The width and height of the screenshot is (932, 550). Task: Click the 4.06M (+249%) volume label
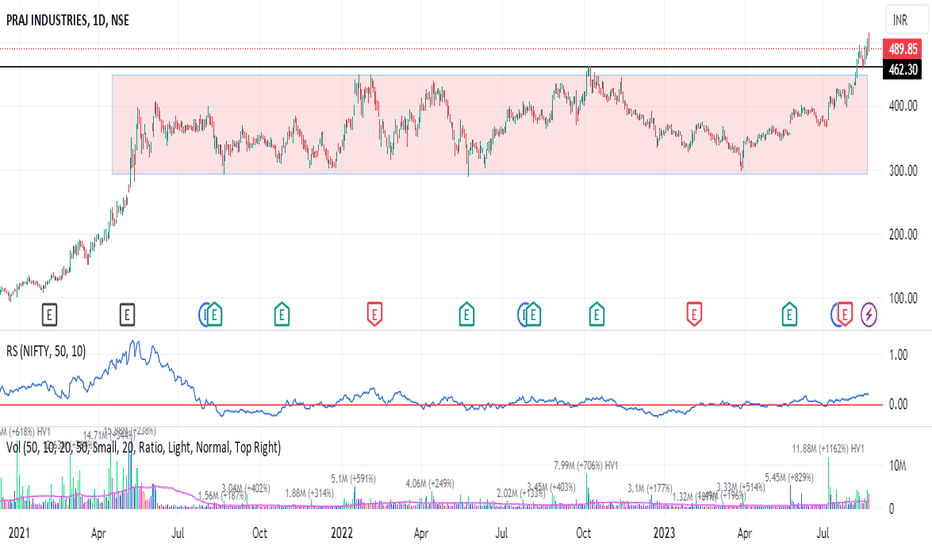430,483
